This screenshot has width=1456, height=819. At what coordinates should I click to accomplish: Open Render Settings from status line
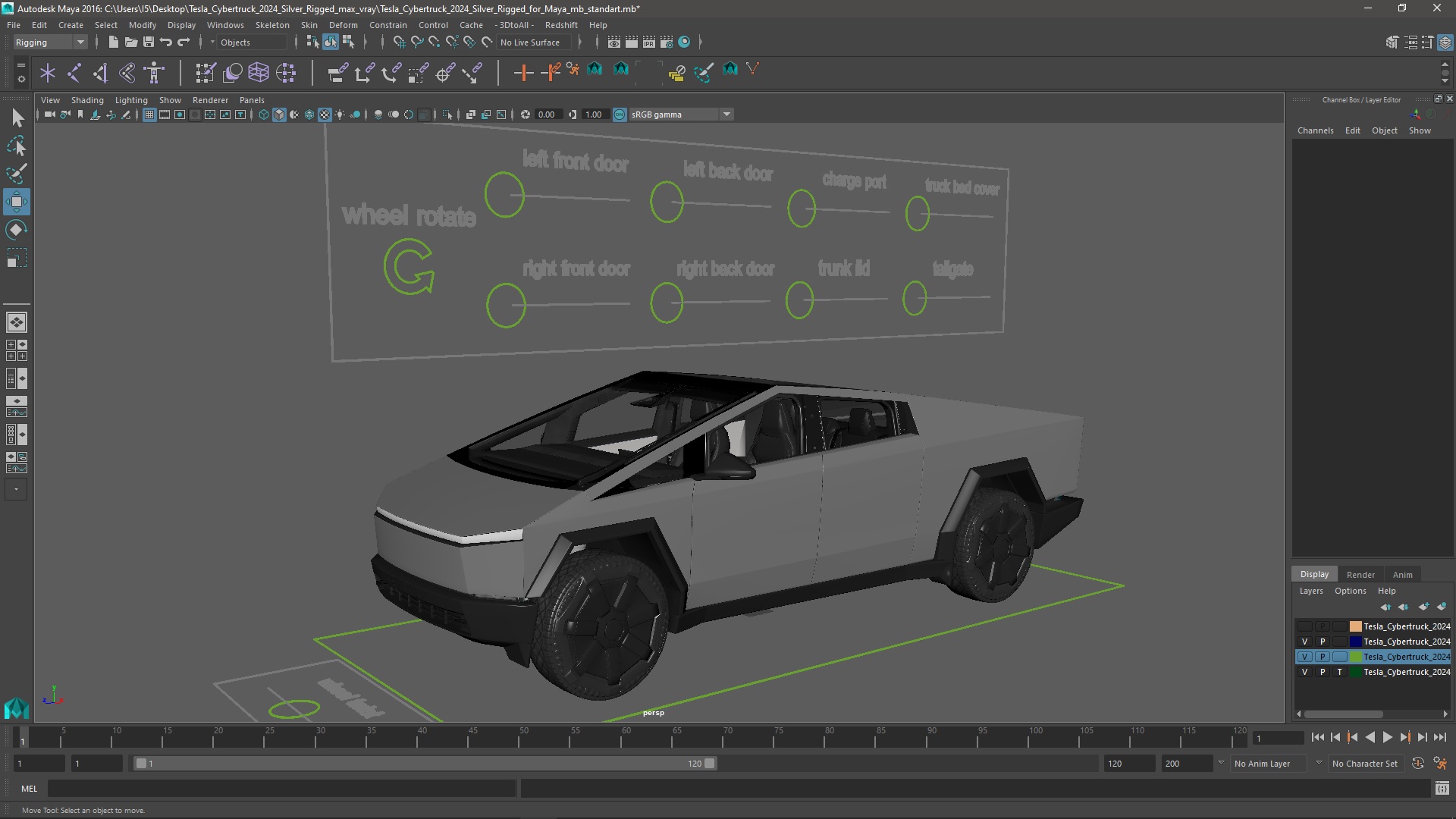667,42
